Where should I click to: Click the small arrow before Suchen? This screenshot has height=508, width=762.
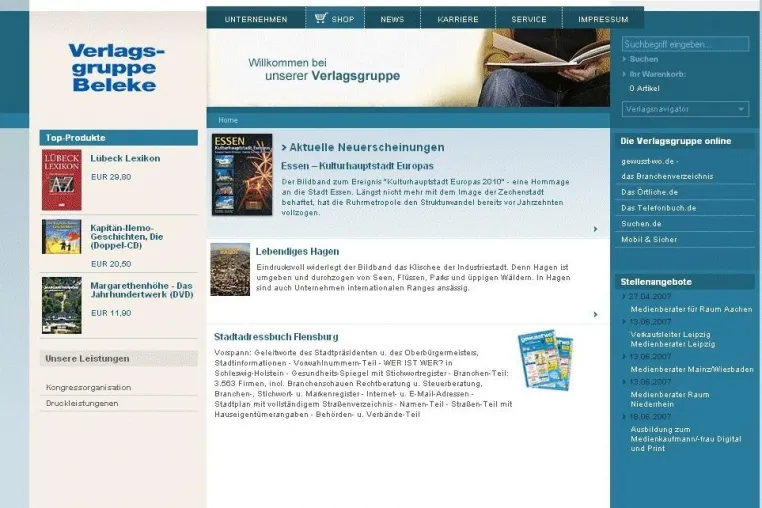tap(624, 59)
